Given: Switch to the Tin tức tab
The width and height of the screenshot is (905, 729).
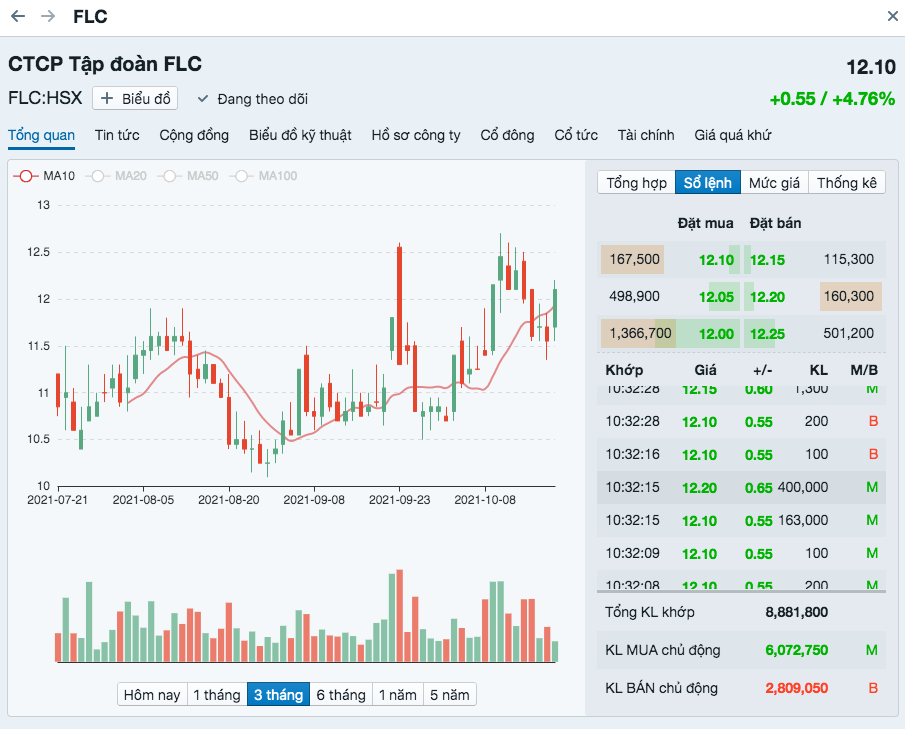Looking at the screenshot, I should (117, 135).
